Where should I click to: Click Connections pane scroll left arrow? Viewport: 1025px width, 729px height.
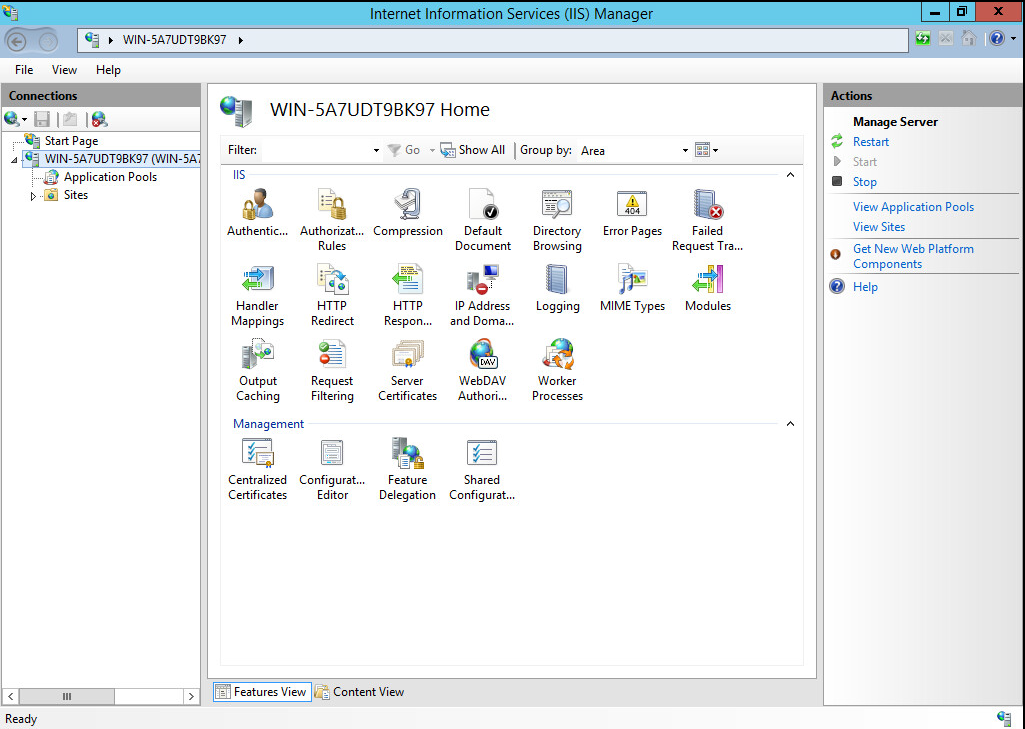point(10,697)
